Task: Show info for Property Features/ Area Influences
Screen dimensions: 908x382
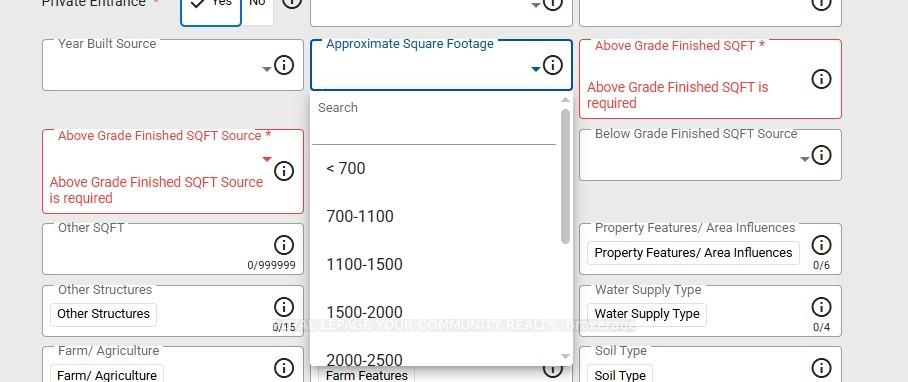Action: coord(821,245)
